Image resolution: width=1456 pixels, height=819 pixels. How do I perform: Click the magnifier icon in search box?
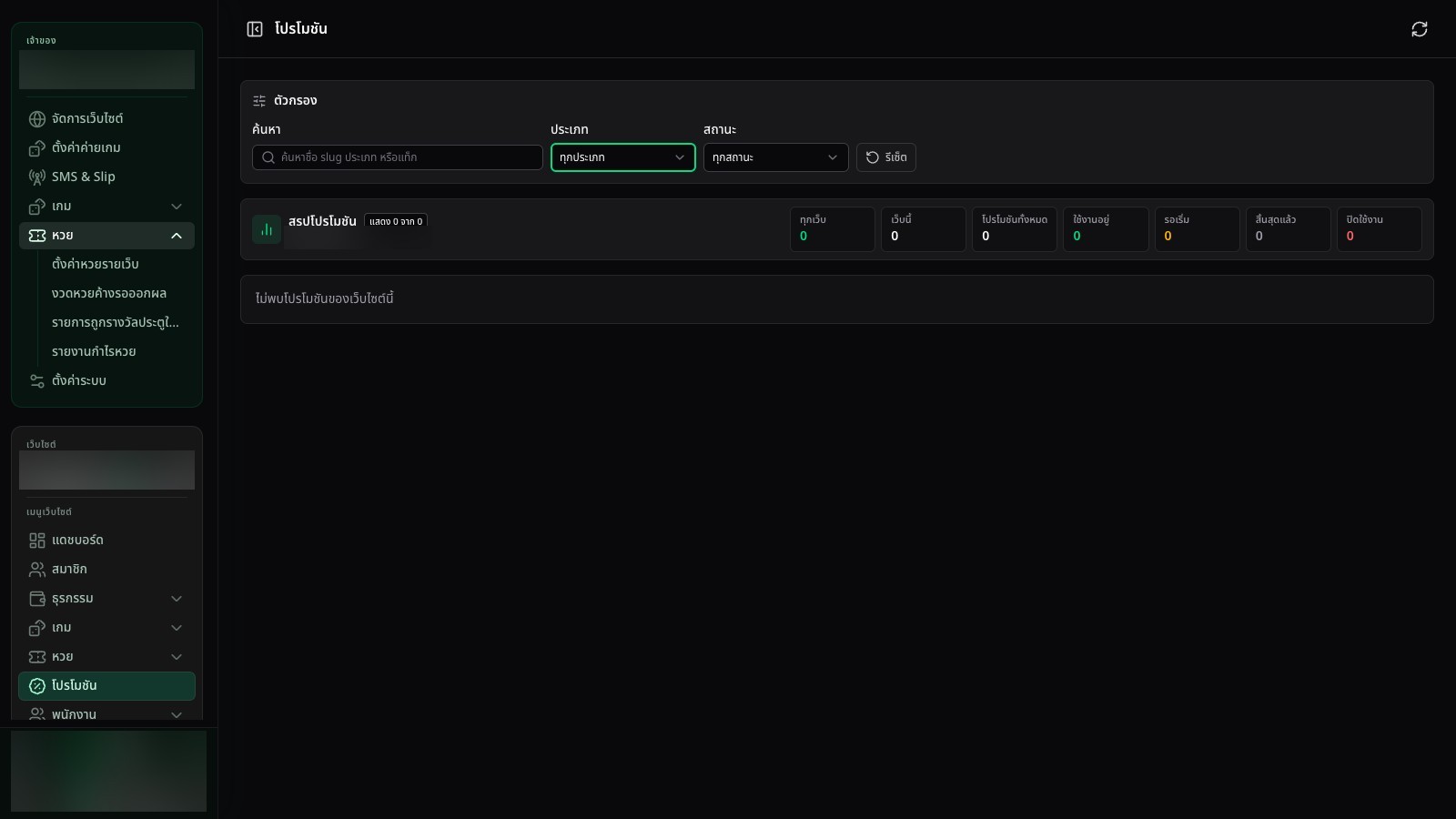[x=268, y=157]
